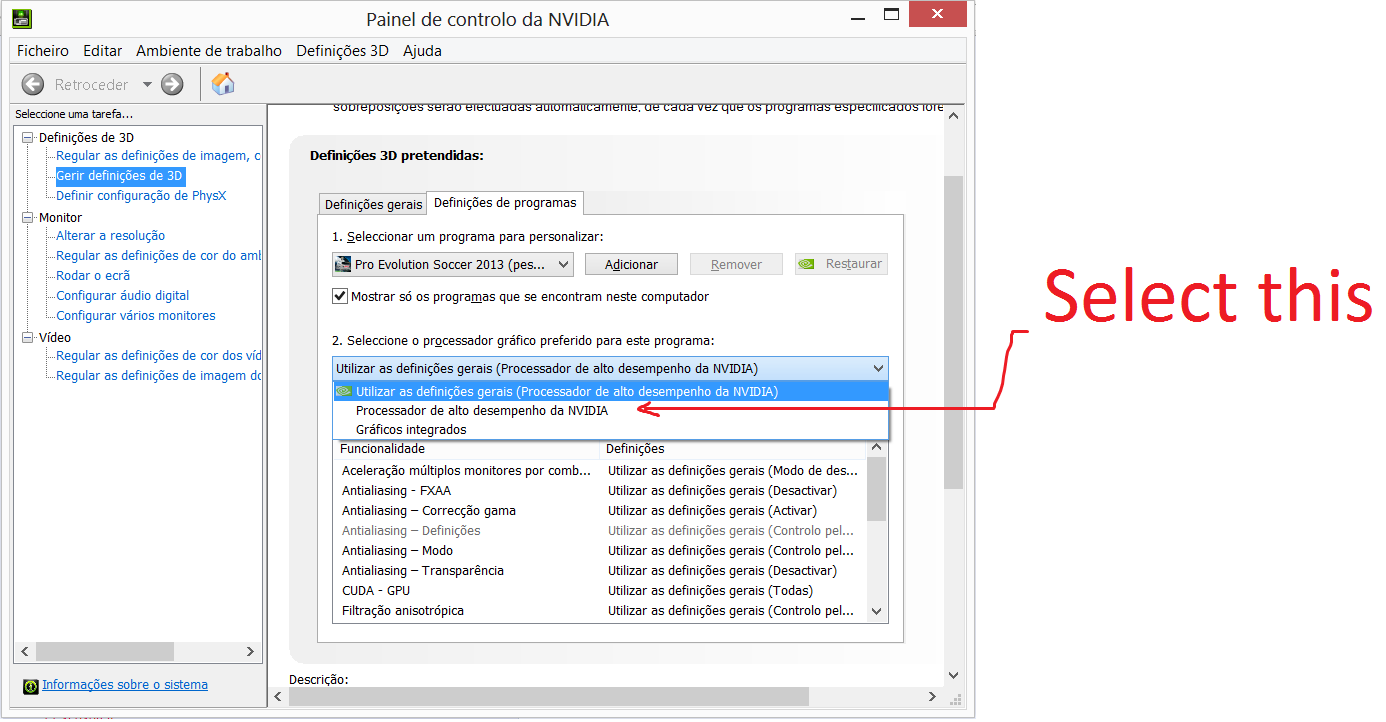Collapse the Vídeo tree node

pyautogui.click(x=29, y=338)
